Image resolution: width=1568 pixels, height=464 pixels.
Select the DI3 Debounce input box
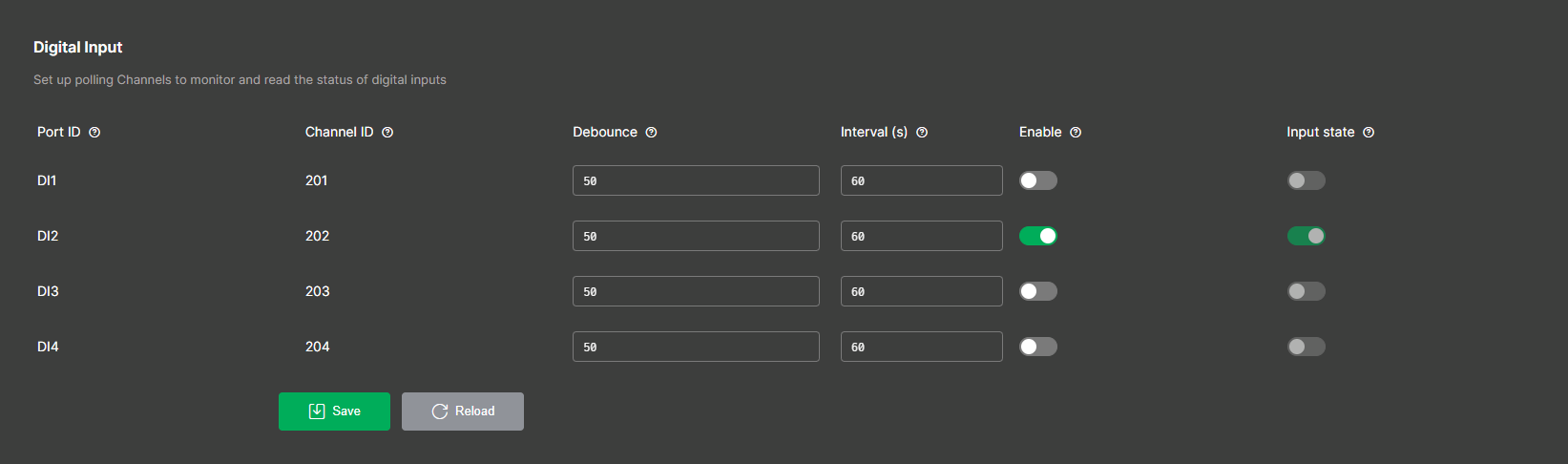(696, 291)
